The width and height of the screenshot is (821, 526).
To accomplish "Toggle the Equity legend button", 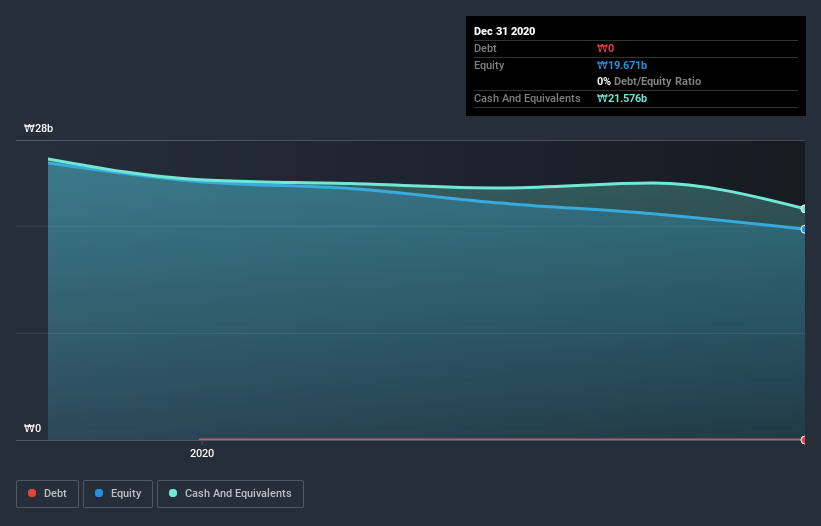I will 118,494.
